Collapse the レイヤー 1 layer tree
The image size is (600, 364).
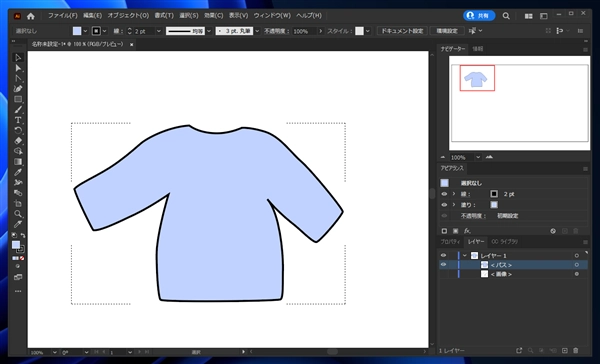pos(465,255)
